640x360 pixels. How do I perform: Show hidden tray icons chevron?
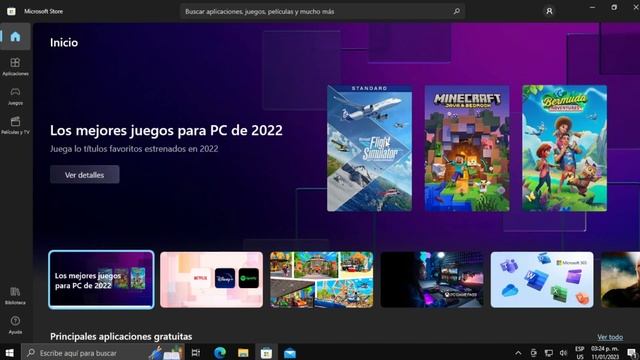518,353
